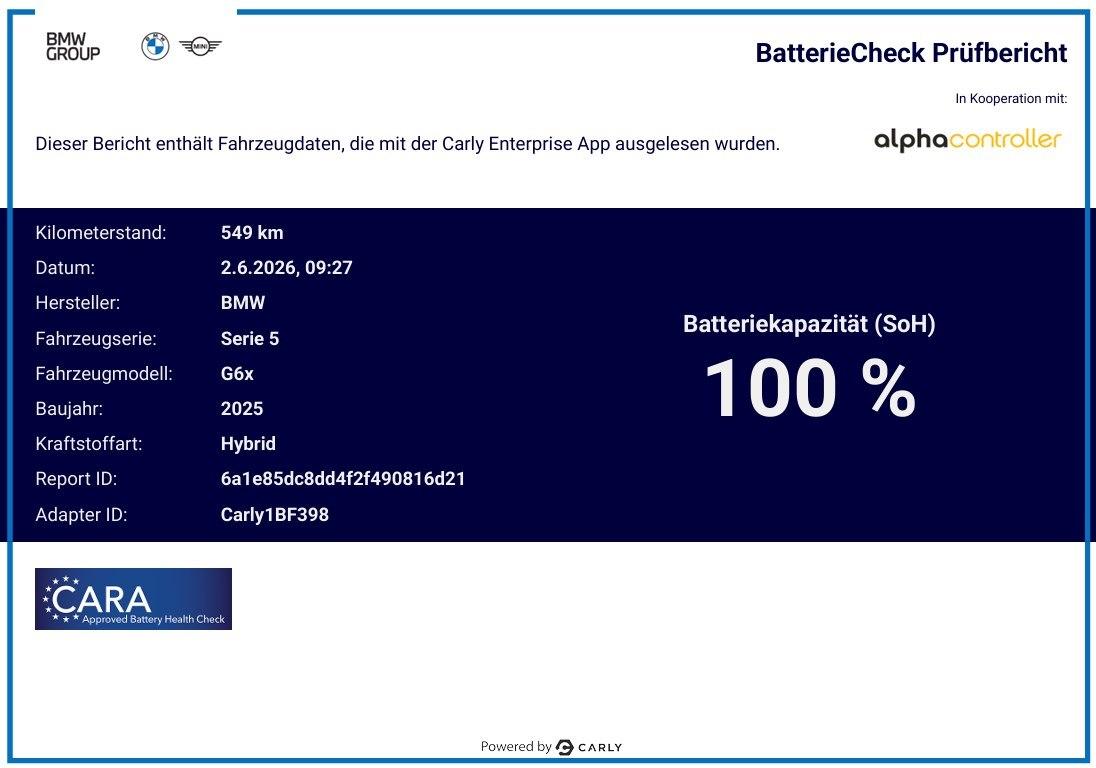Screen dimensions: 1096x768
Task: Click the 'Powered by' text
Action: point(516,746)
